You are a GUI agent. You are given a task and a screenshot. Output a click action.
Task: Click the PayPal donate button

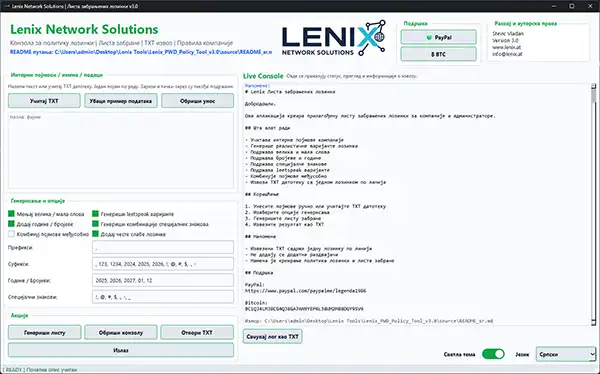(x=439, y=38)
